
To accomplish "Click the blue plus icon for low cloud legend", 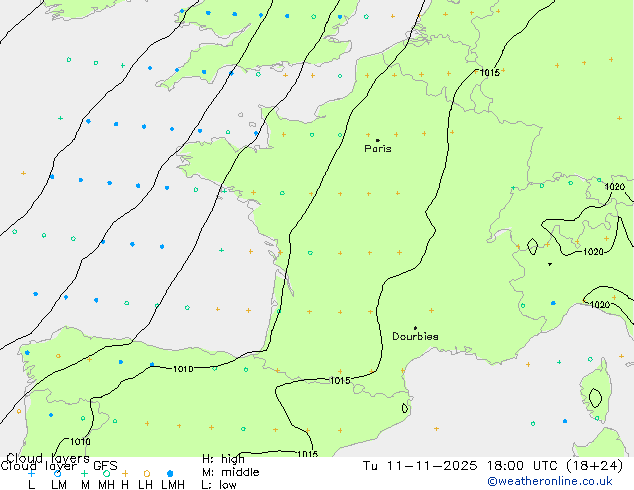I will (x=31, y=473).
